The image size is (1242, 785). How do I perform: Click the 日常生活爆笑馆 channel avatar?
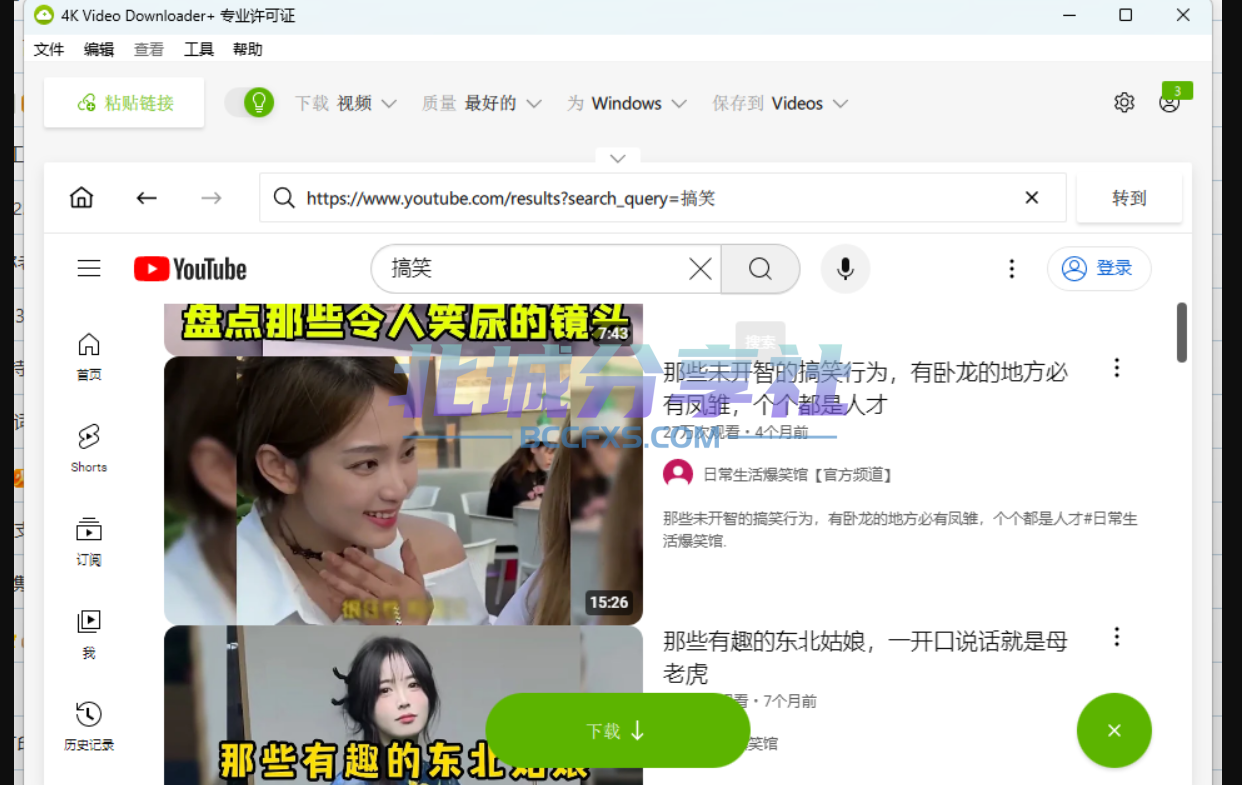(x=678, y=474)
